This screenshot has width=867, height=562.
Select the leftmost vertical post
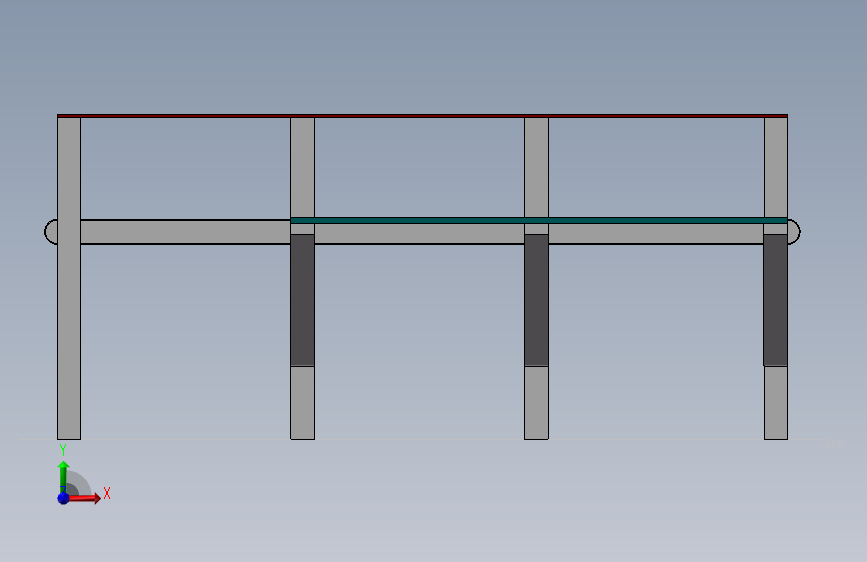click(69, 278)
